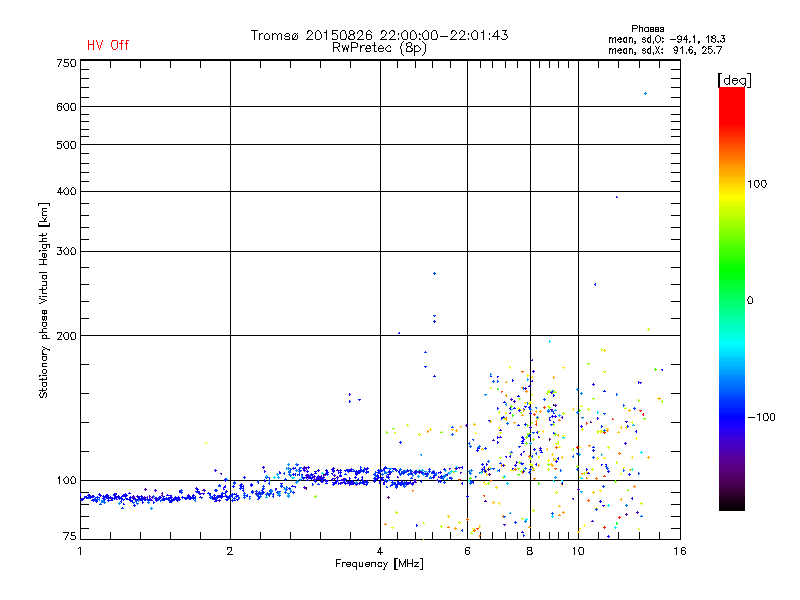800x600 pixels.
Task: Select the 'mean, sd,O: -94.1, 18.3' line
Action: click(666, 39)
